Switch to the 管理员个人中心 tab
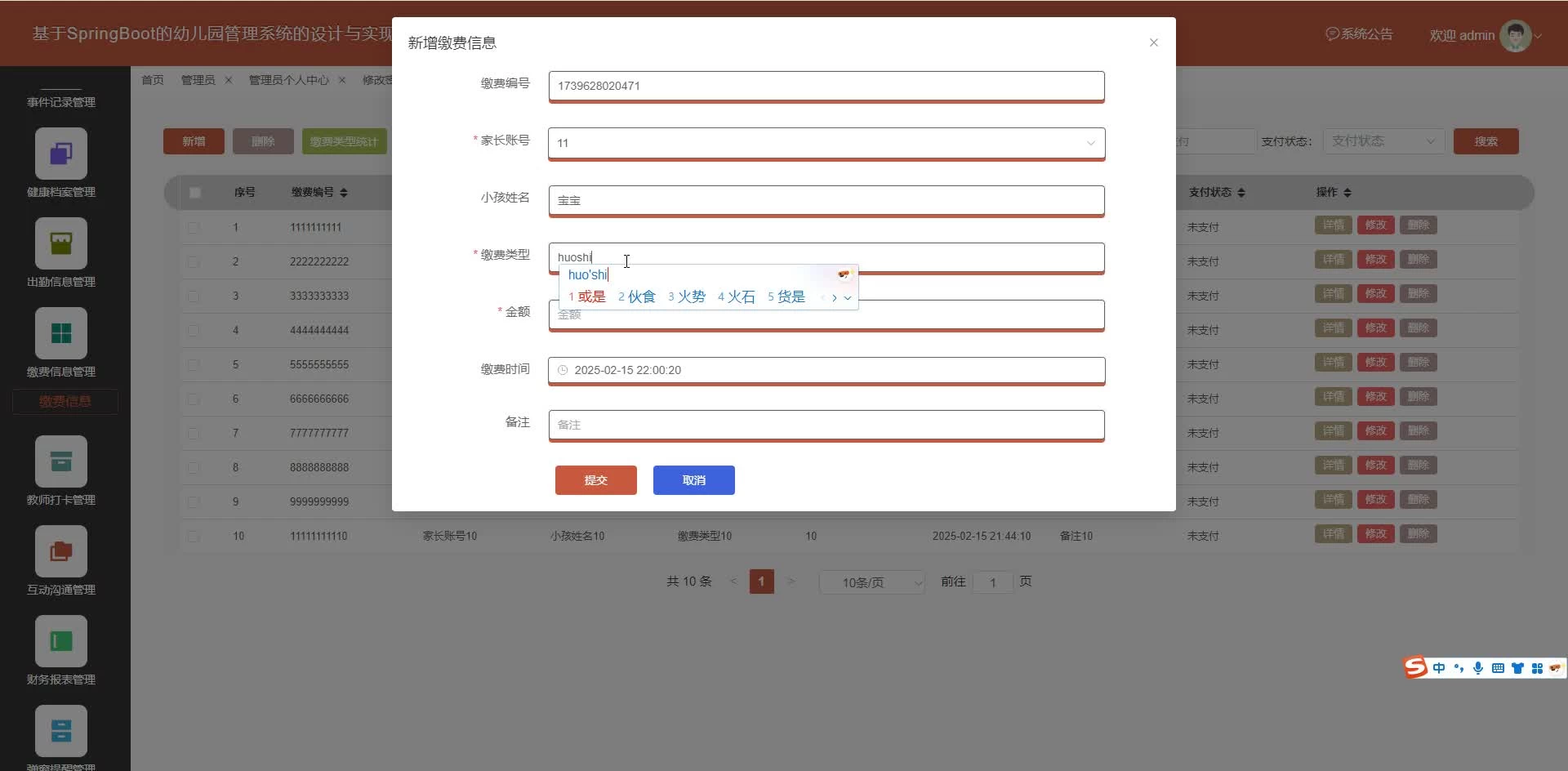 click(289, 80)
